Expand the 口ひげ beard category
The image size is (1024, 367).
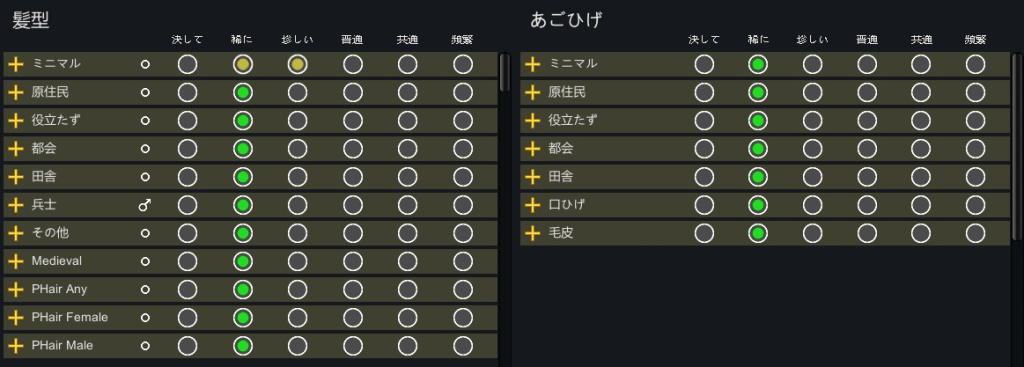(x=533, y=205)
